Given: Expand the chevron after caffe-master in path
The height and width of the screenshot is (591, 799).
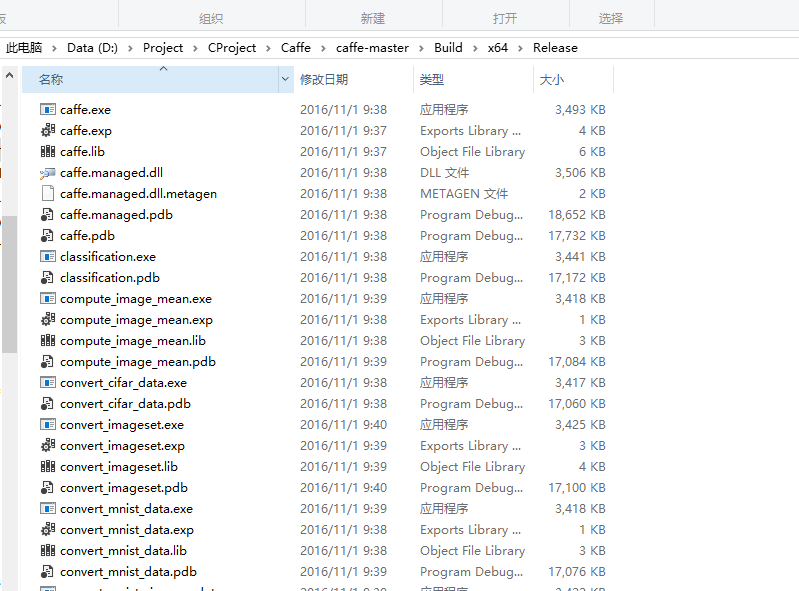Looking at the screenshot, I should click(421, 48).
